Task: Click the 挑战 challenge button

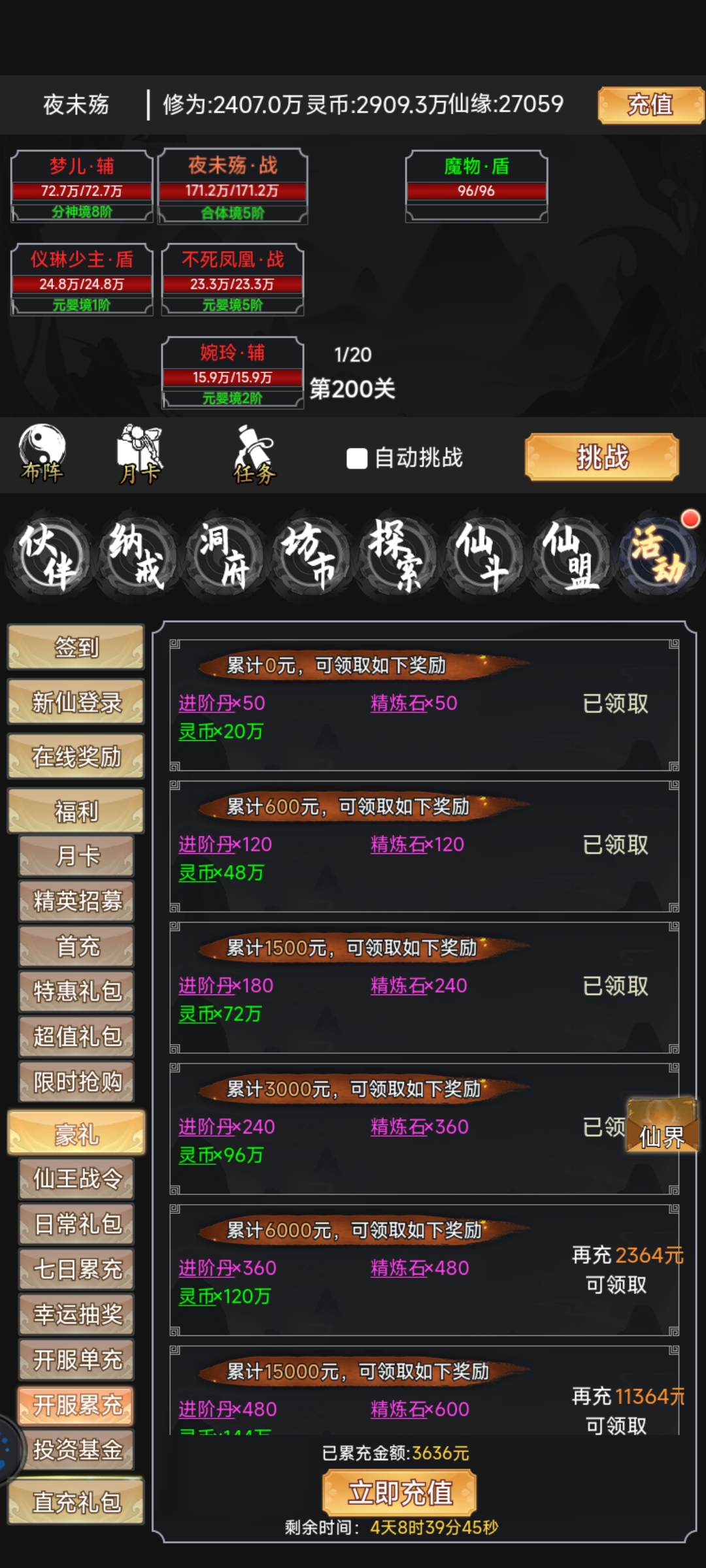Action: click(x=602, y=457)
